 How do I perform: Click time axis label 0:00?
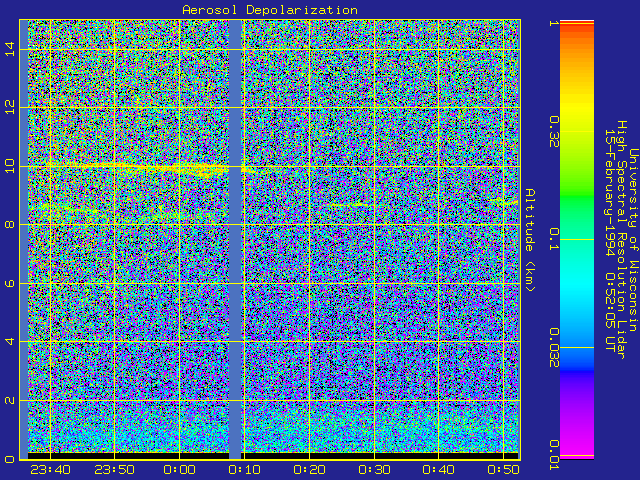click(x=180, y=470)
